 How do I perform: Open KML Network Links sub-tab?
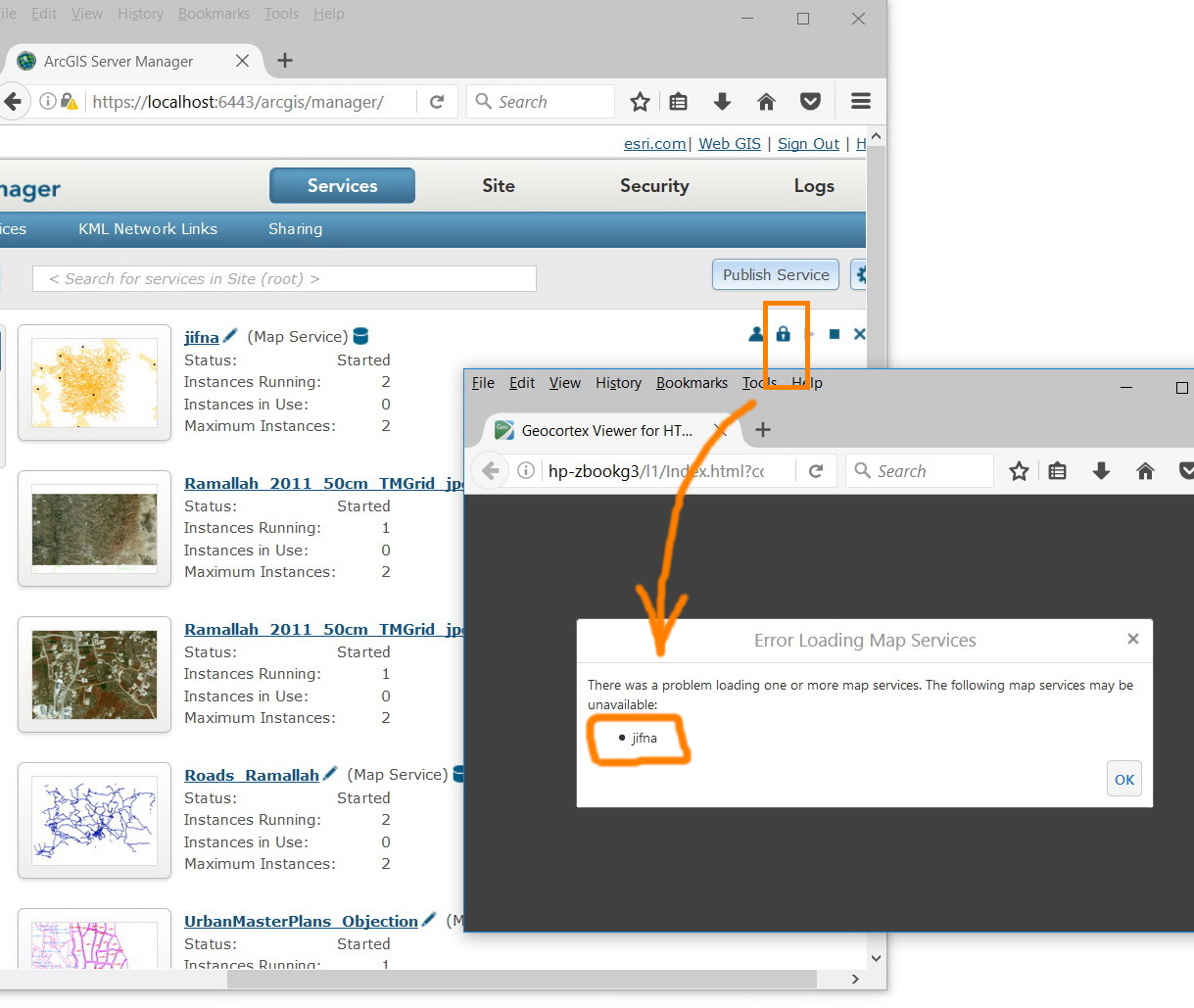pyautogui.click(x=148, y=229)
